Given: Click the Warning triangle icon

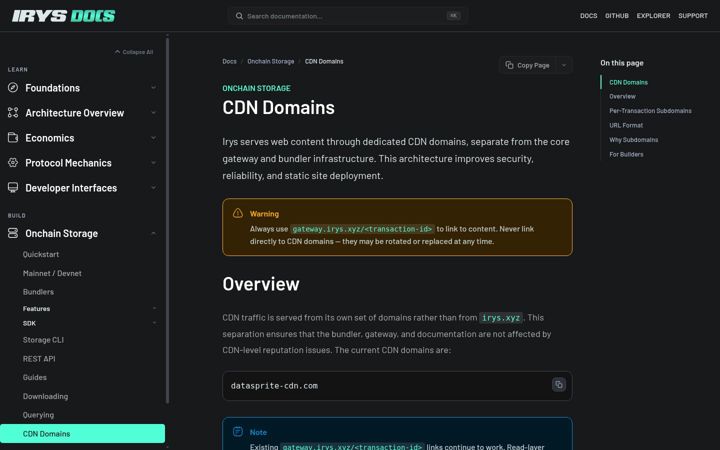Looking at the screenshot, I should pyautogui.click(x=237, y=213).
